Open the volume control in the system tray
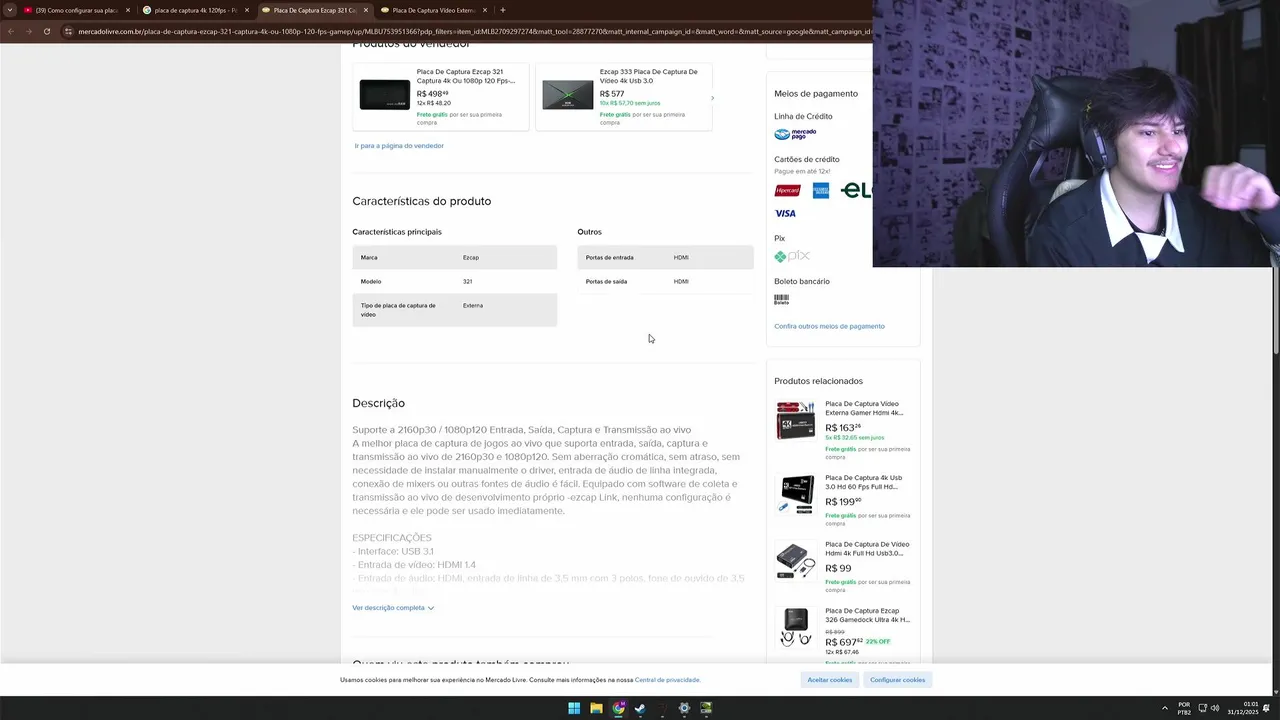 [1215, 708]
